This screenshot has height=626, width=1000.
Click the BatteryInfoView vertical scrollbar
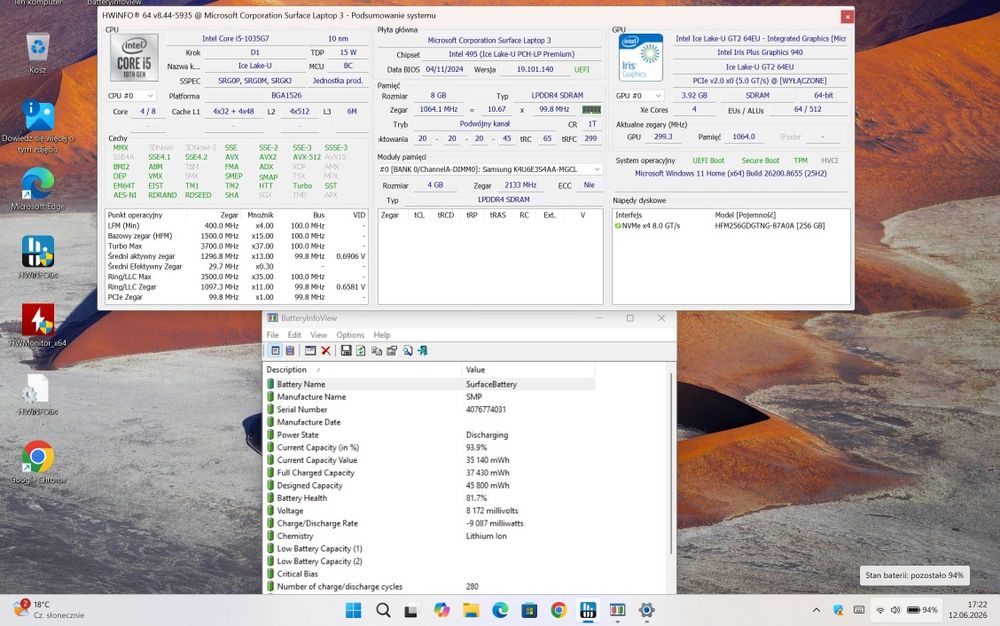[671, 463]
